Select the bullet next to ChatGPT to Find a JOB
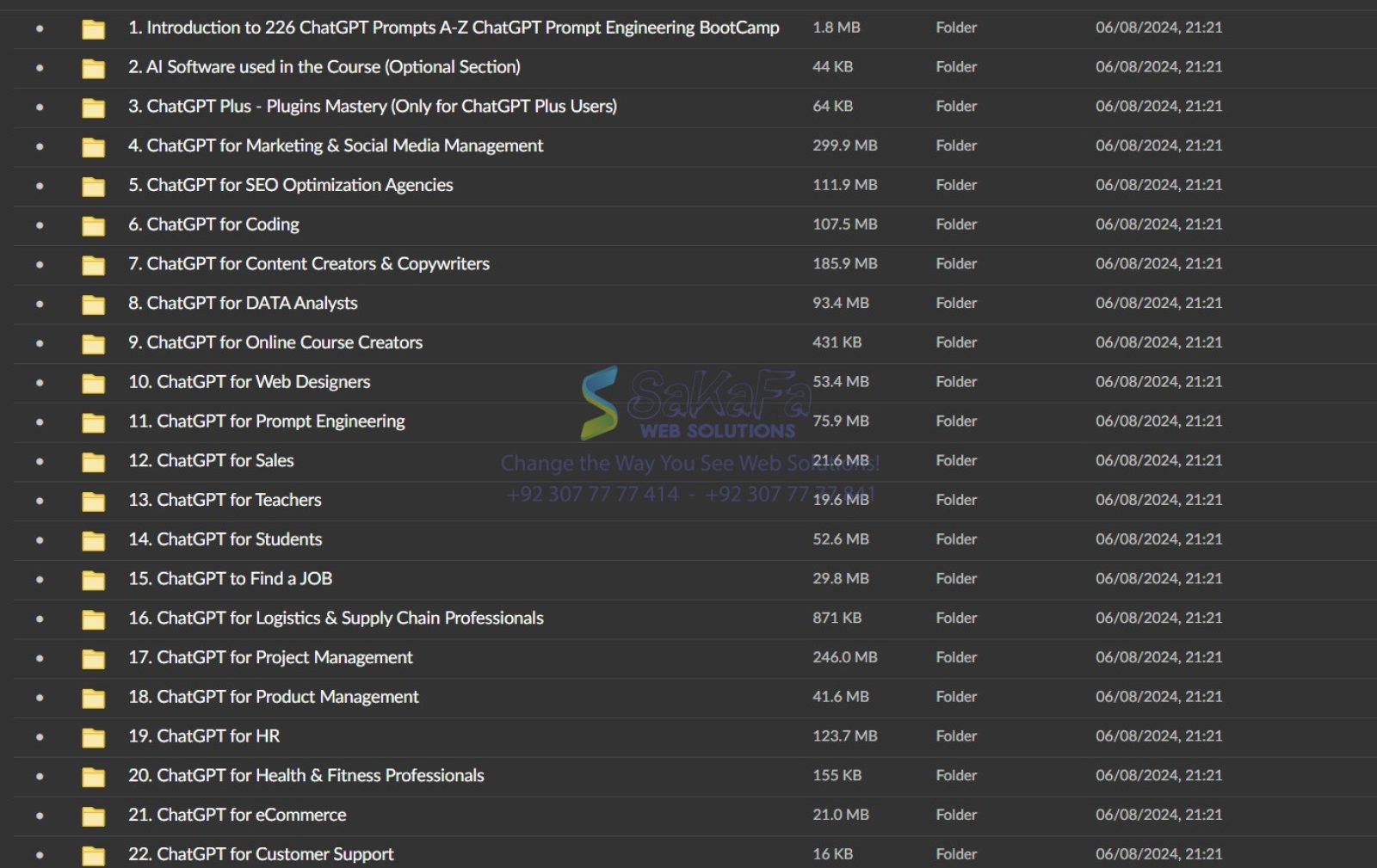Image resolution: width=1377 pixels, height=868 pixels. tap(40, 579)
